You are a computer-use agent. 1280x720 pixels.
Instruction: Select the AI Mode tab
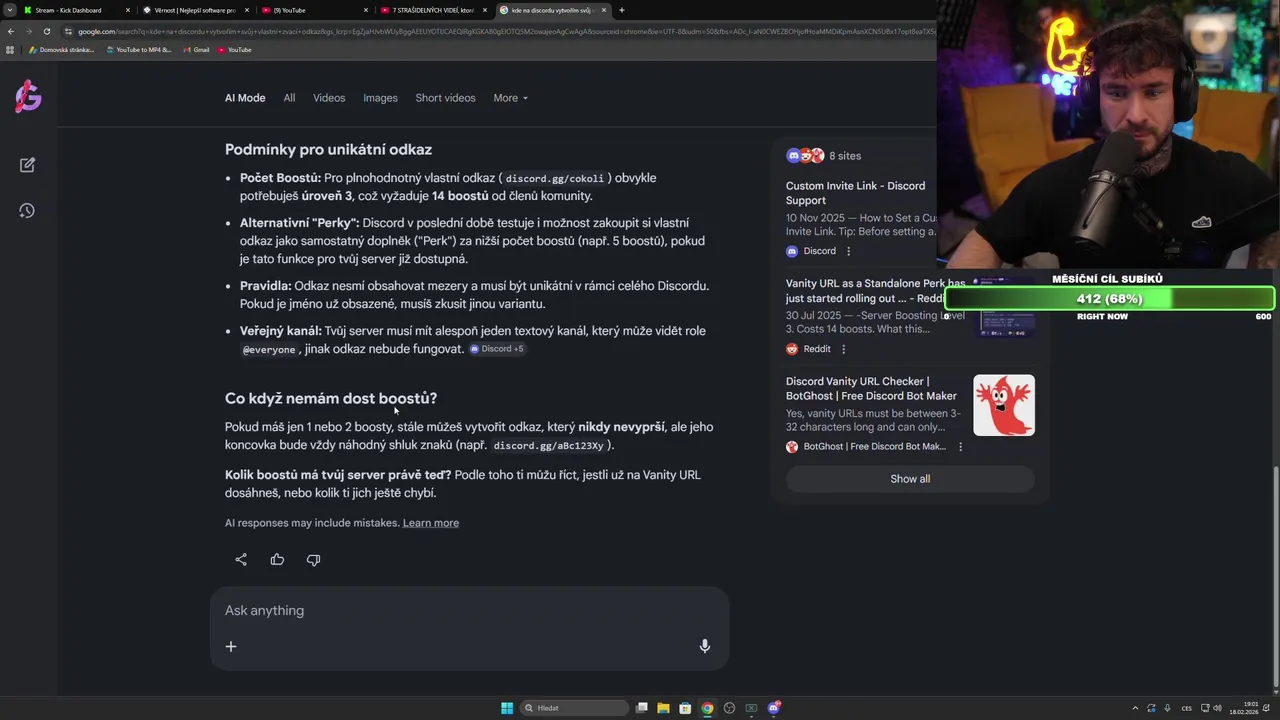[x=245, y=98]
